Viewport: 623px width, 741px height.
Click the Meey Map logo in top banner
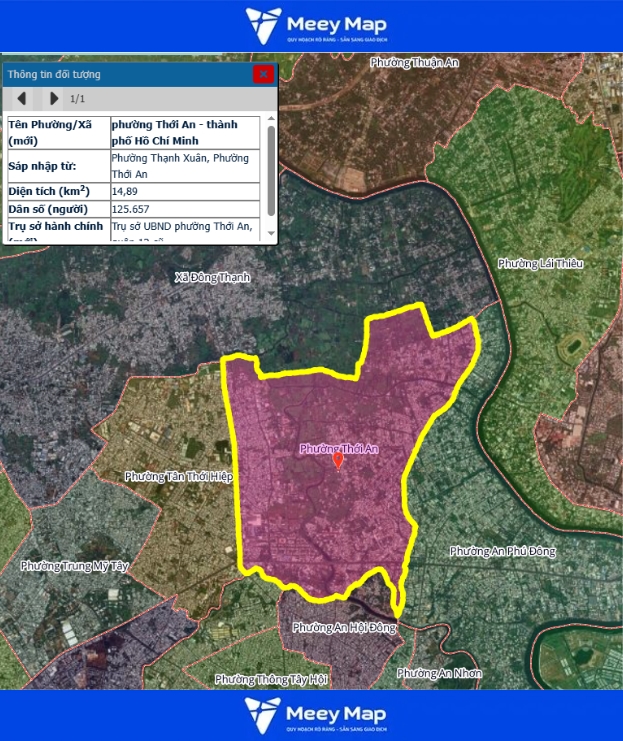pos(311,25)
